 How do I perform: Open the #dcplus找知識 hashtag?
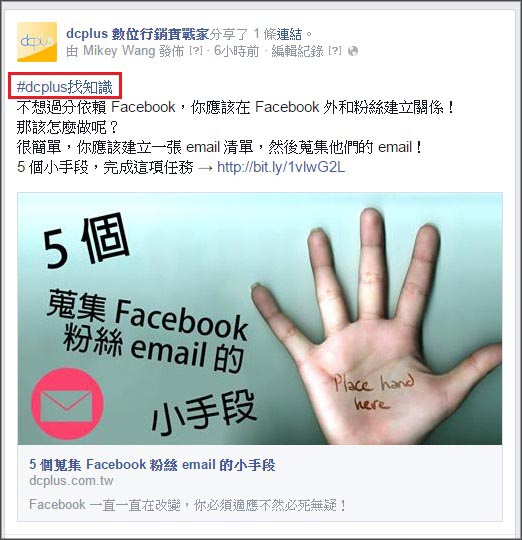click(x=65, y=87)
